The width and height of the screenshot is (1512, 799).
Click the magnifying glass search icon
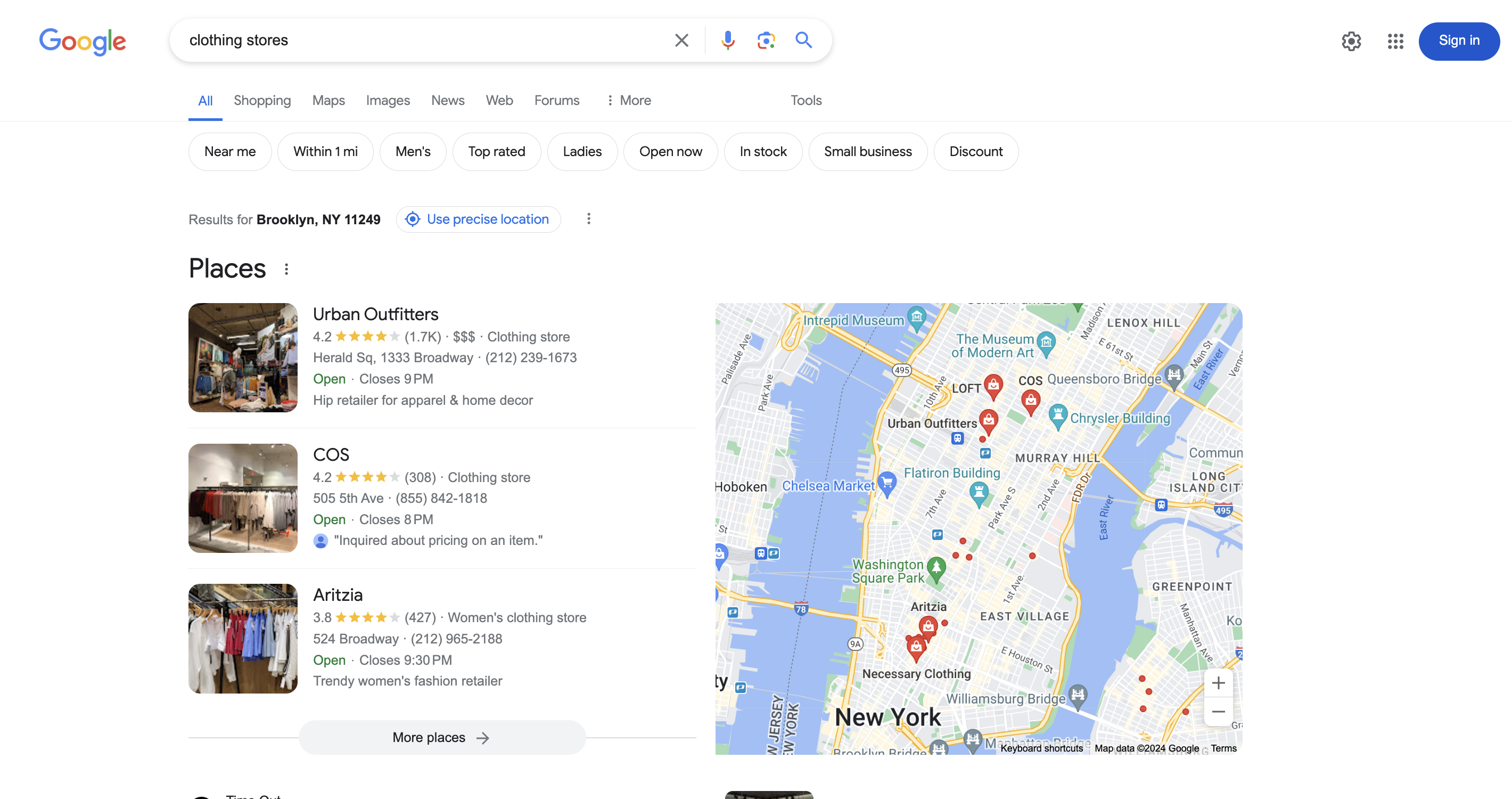pyautogui.click(x=803, y=40)
